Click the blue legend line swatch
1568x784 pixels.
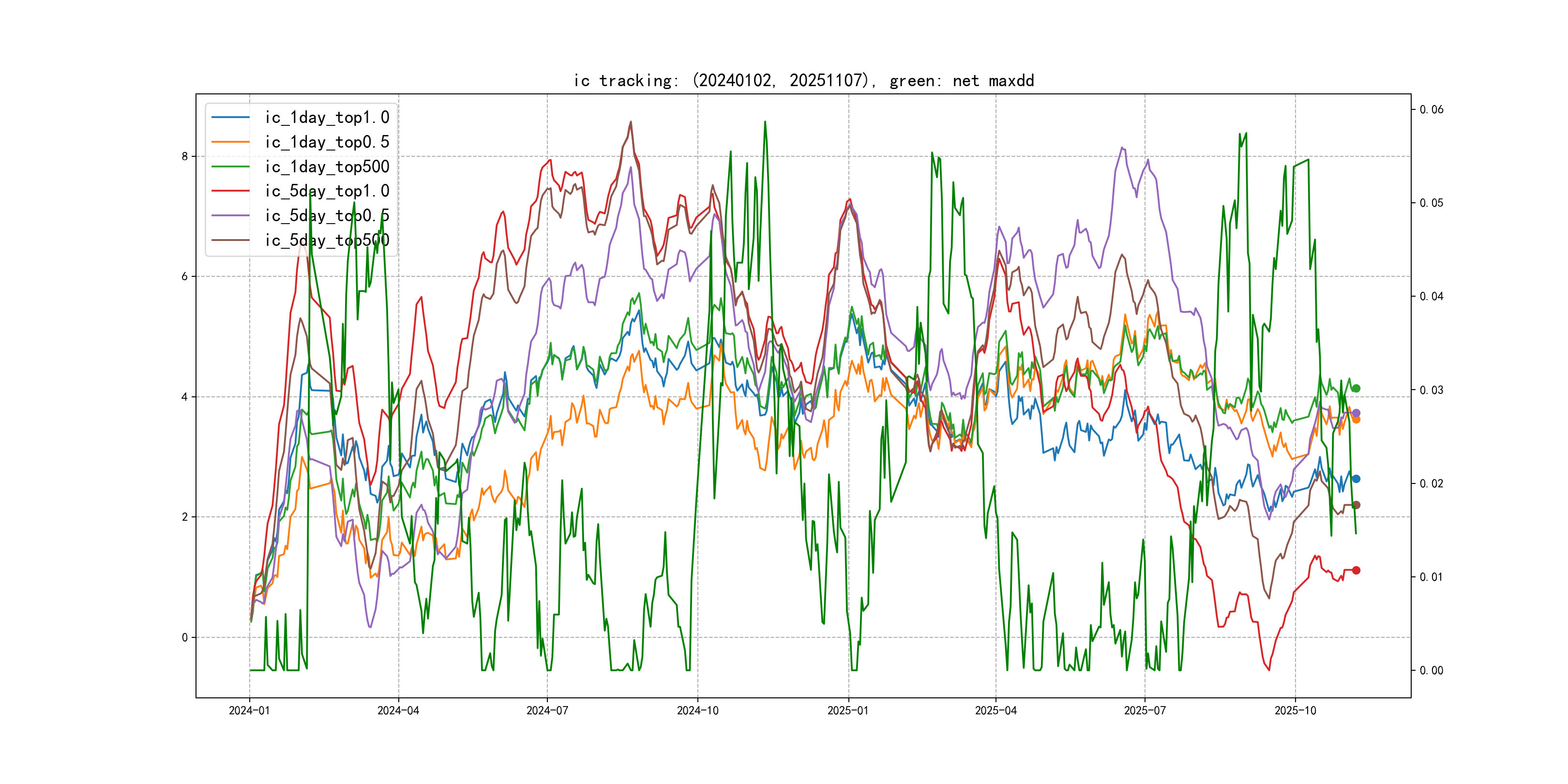230,118
